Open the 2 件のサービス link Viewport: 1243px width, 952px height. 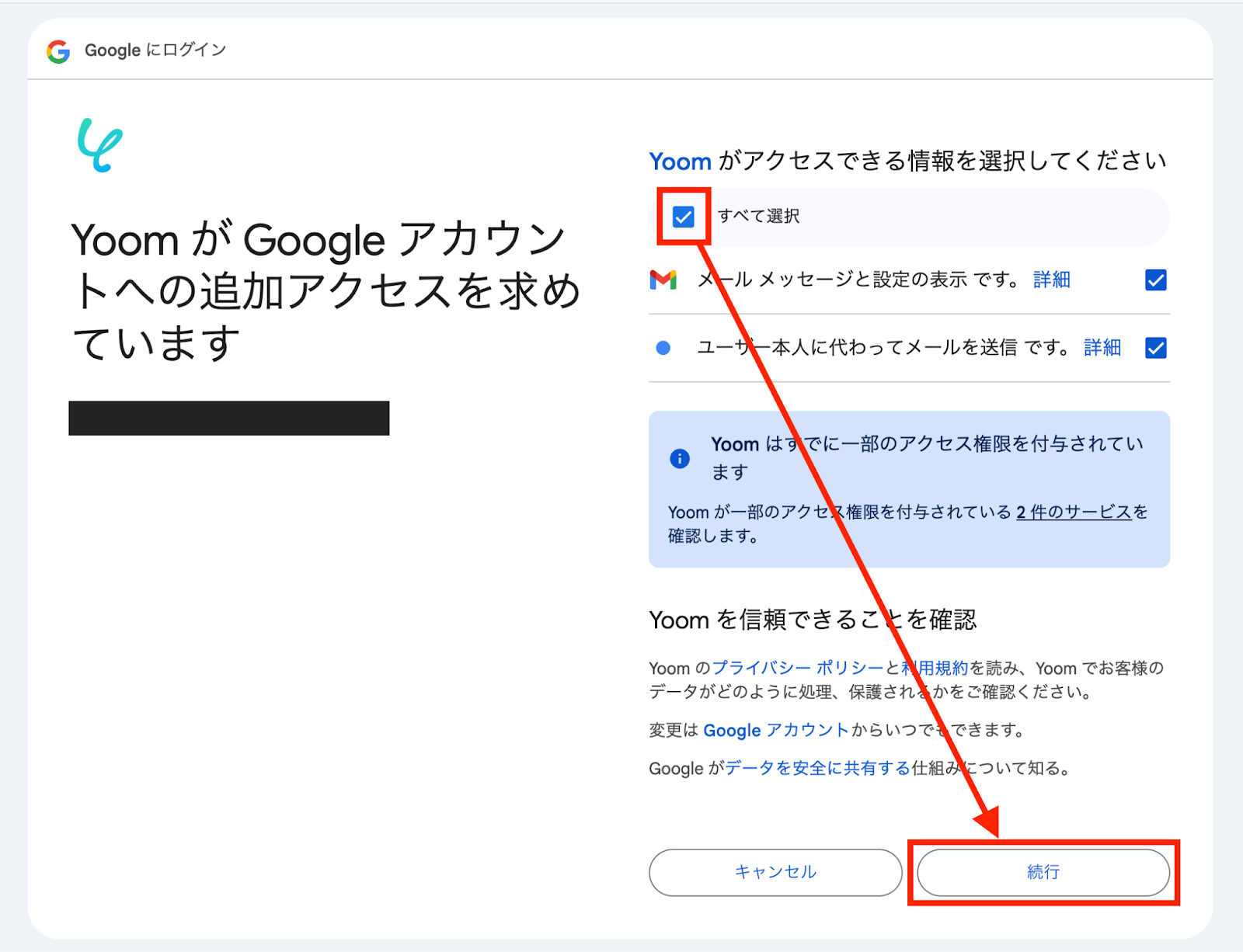(x=1074, y=512)
